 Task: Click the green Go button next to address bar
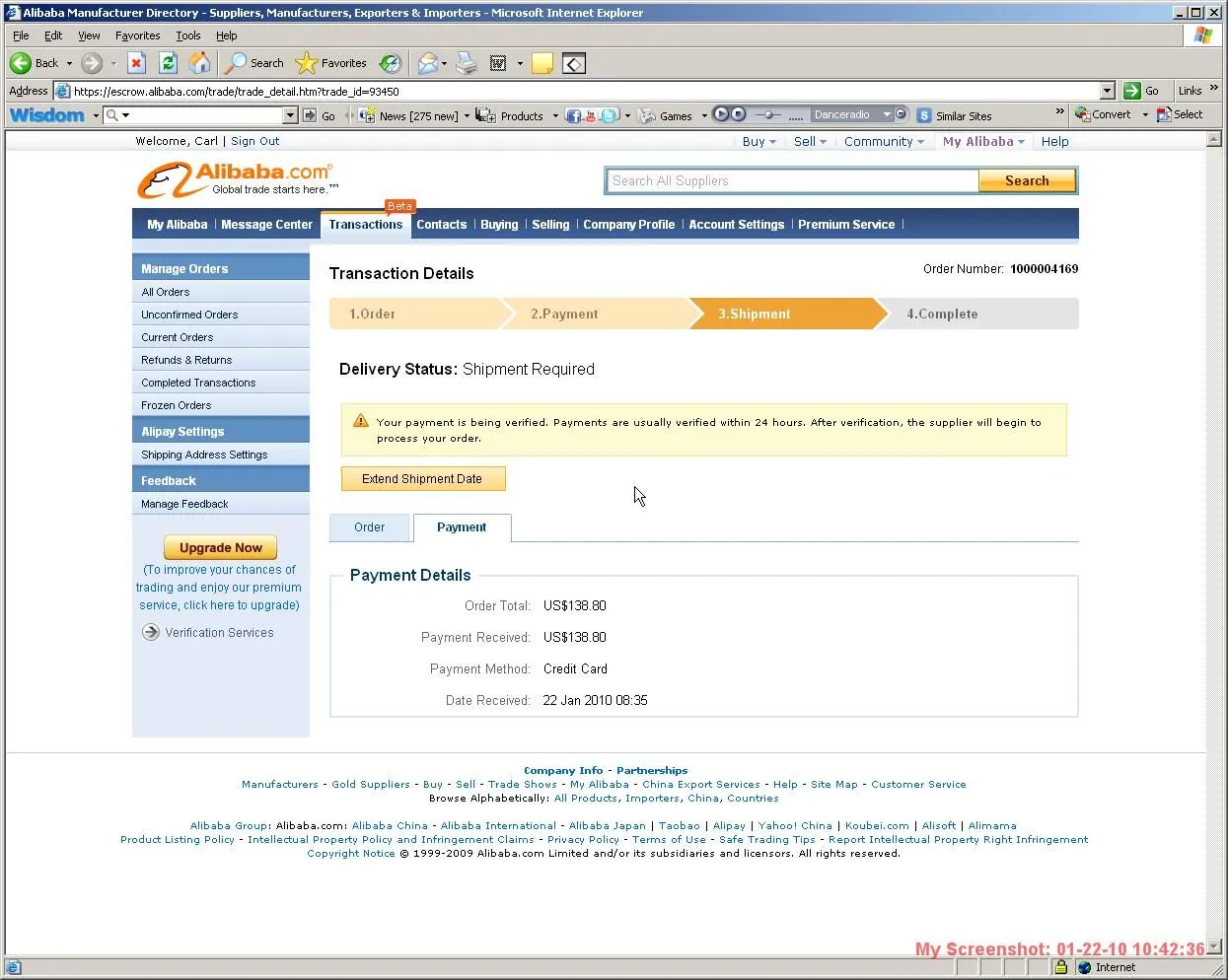1142,91
